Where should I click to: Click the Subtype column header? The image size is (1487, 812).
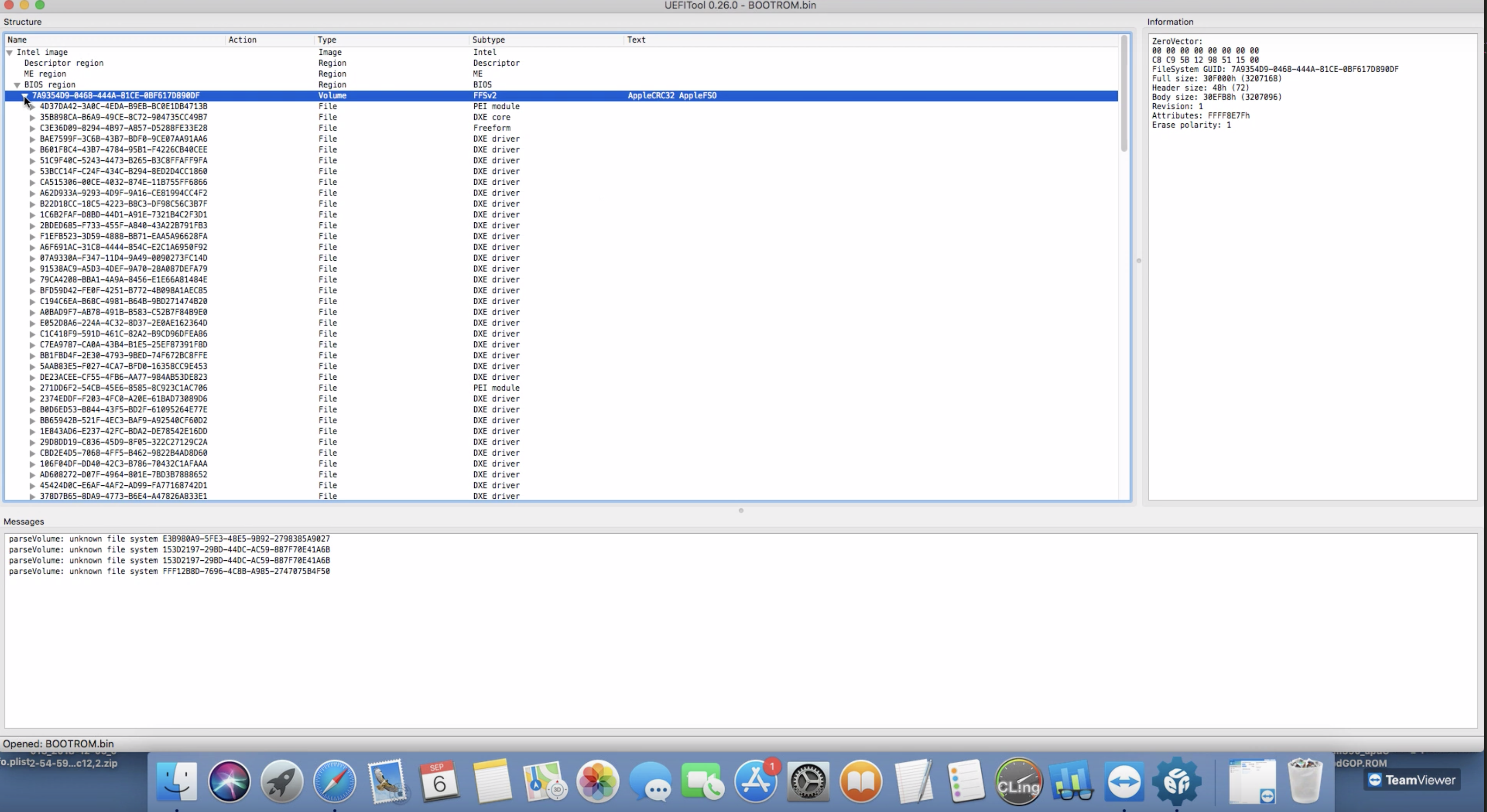(488, 40)
